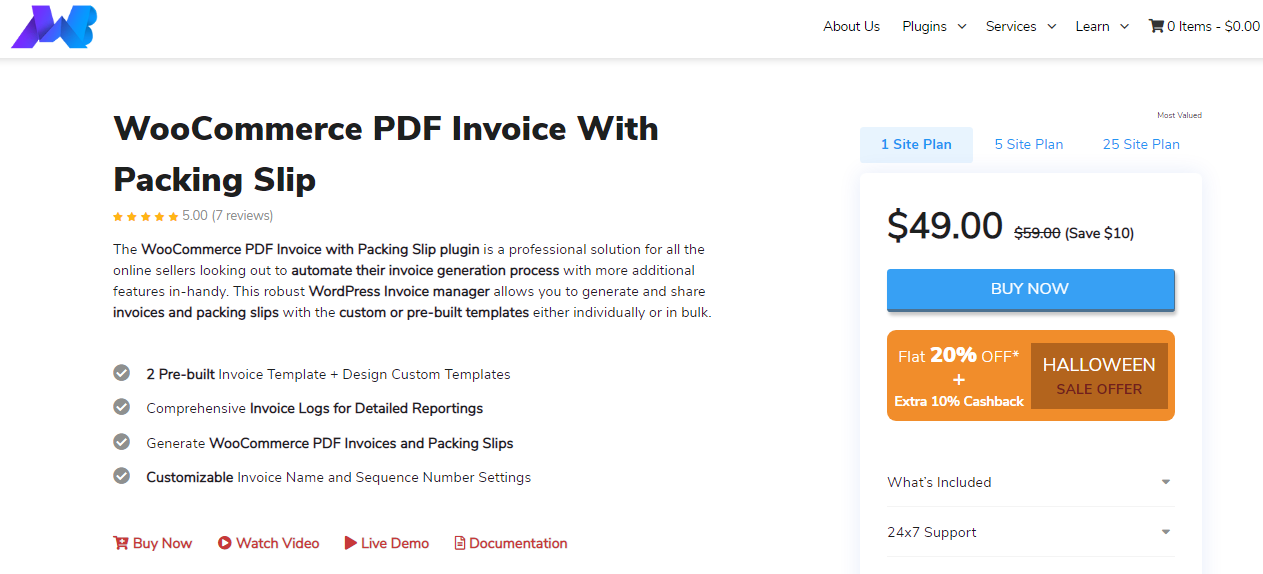This screenshot has height=574, width=1263.
Task: Click the red cart icon beside Buy Now
Action: coord(121,543)
